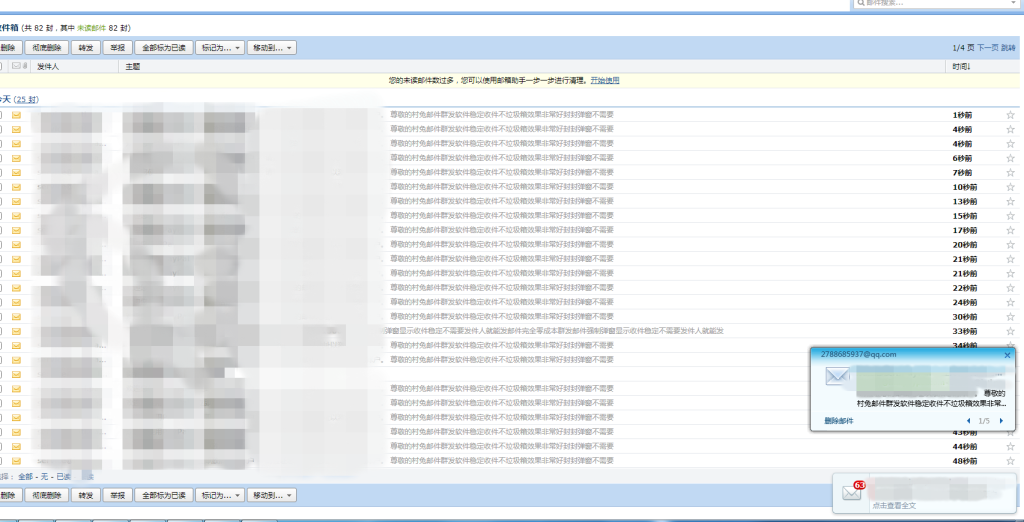Show previous message in popup with left arrow

[968, 421]
